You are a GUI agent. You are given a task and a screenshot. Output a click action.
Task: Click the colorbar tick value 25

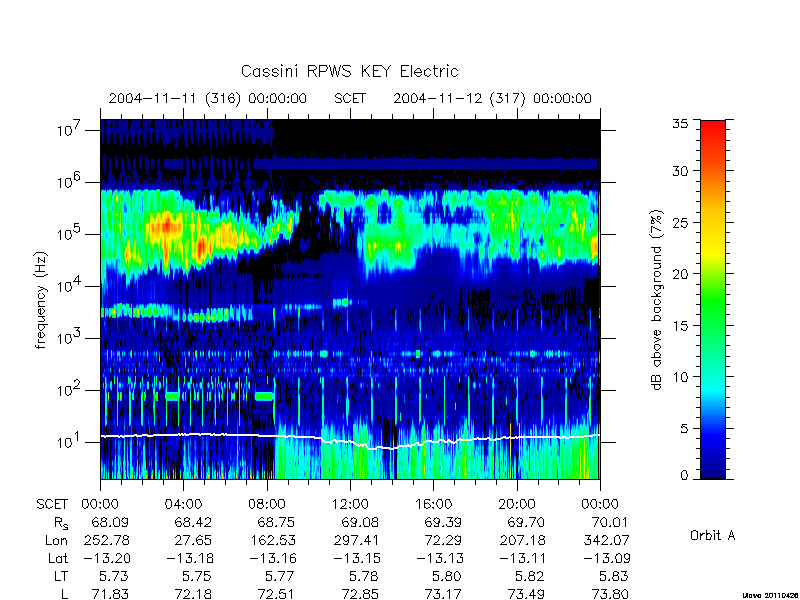point(680,222)
